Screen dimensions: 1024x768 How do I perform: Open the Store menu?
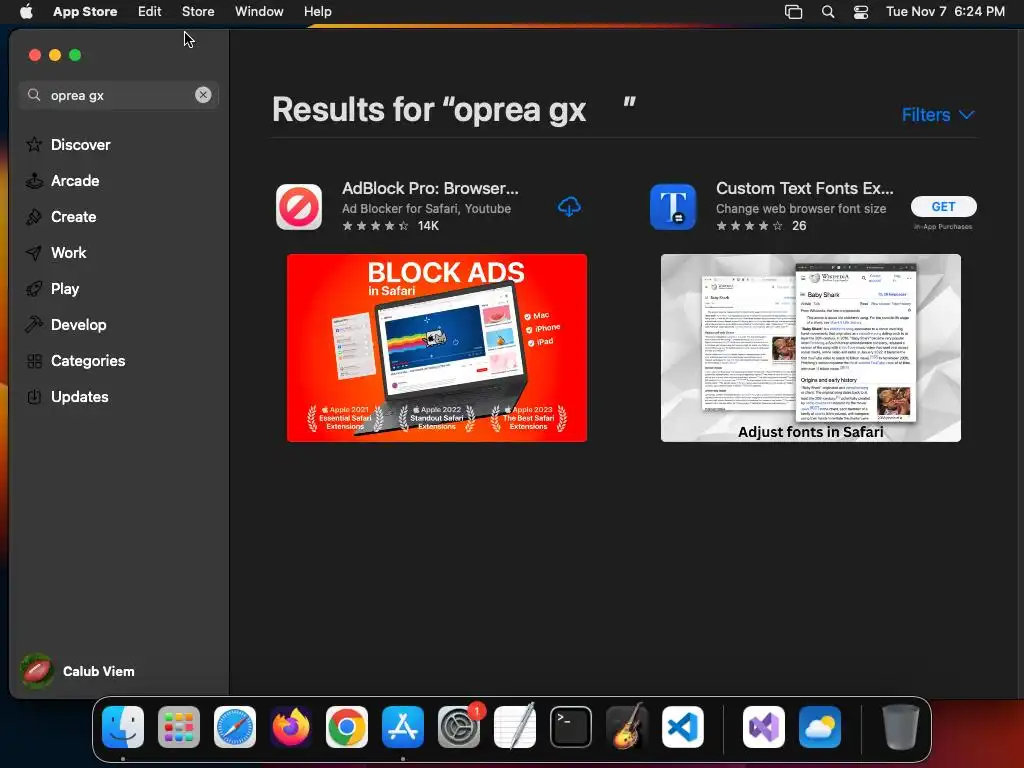198,11
